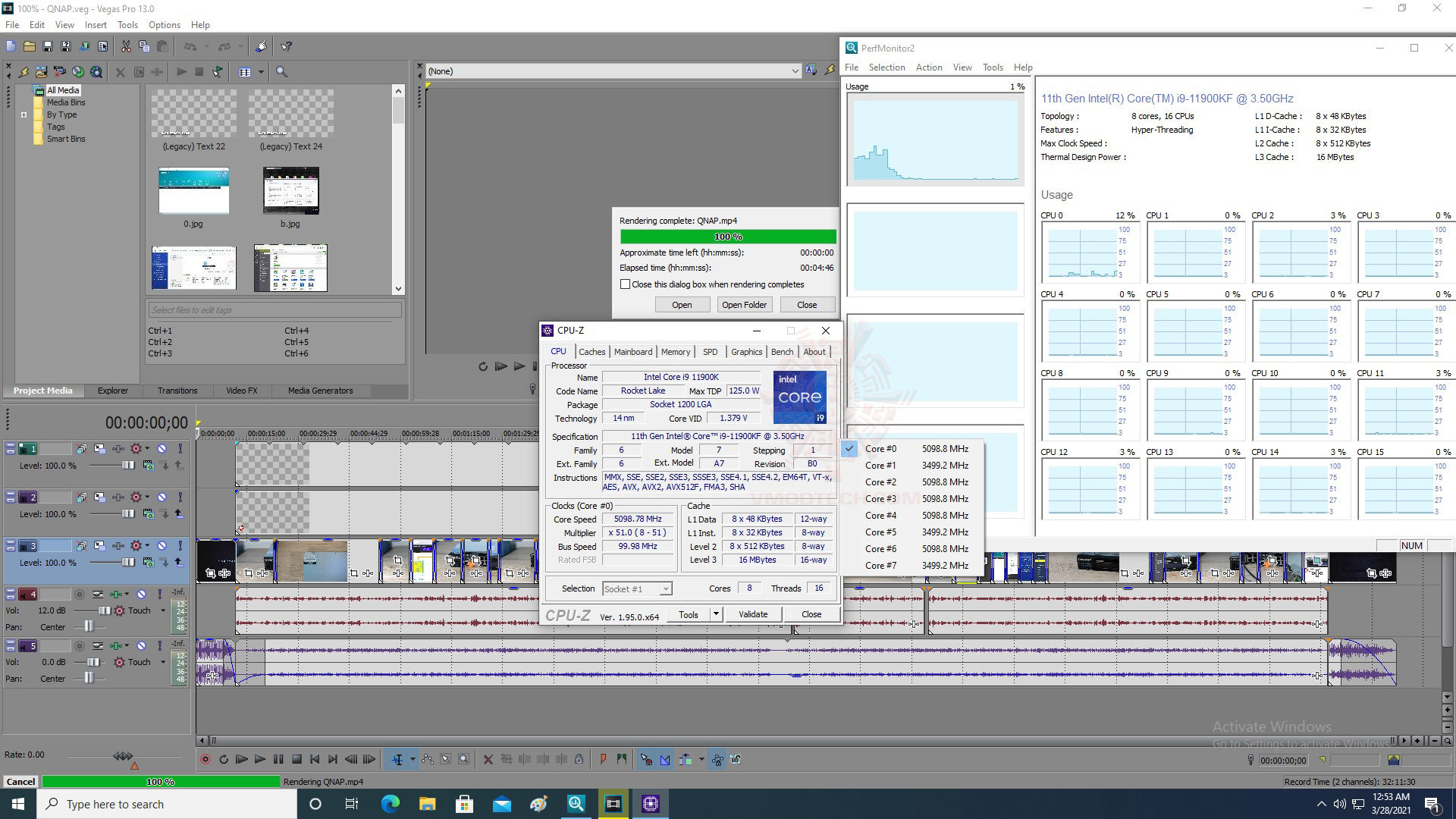The height and width of the screenshot is (819, 1456).
Task: Open the Transitions tab
Action: (x=177, y=391)
